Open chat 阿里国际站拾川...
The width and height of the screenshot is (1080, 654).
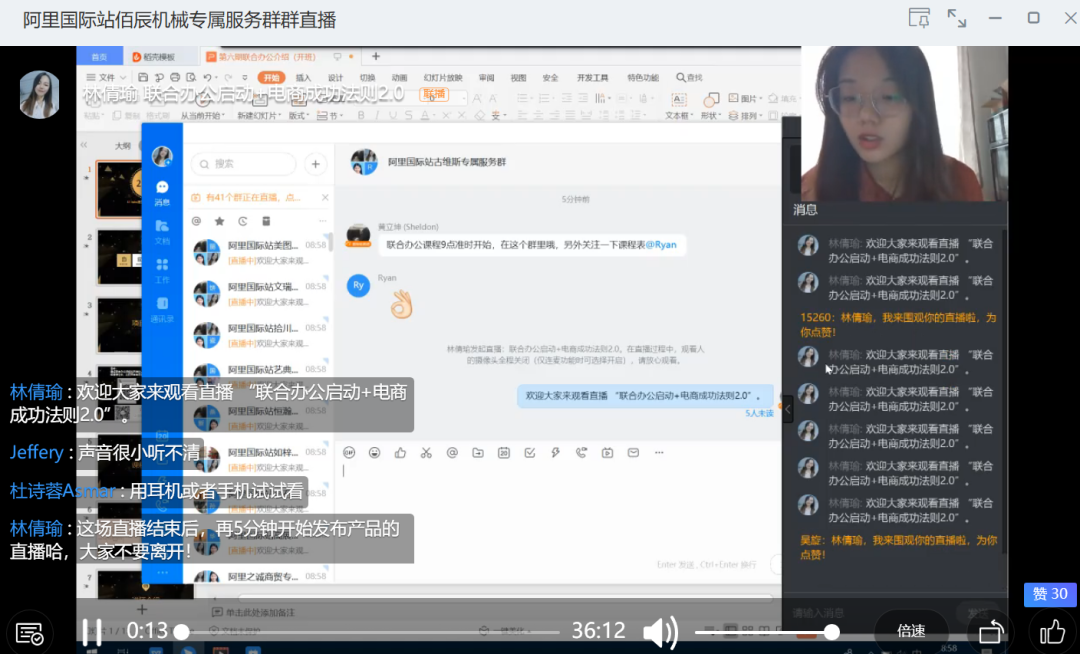tap(260, 335)
